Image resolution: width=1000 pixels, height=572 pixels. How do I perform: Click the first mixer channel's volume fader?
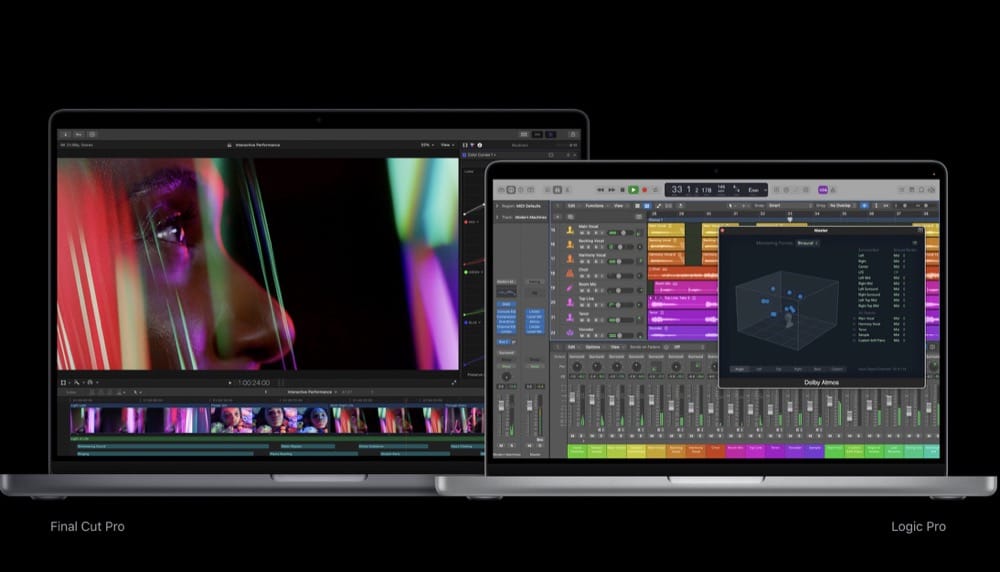pyautogui.click(x=572, y=397)
